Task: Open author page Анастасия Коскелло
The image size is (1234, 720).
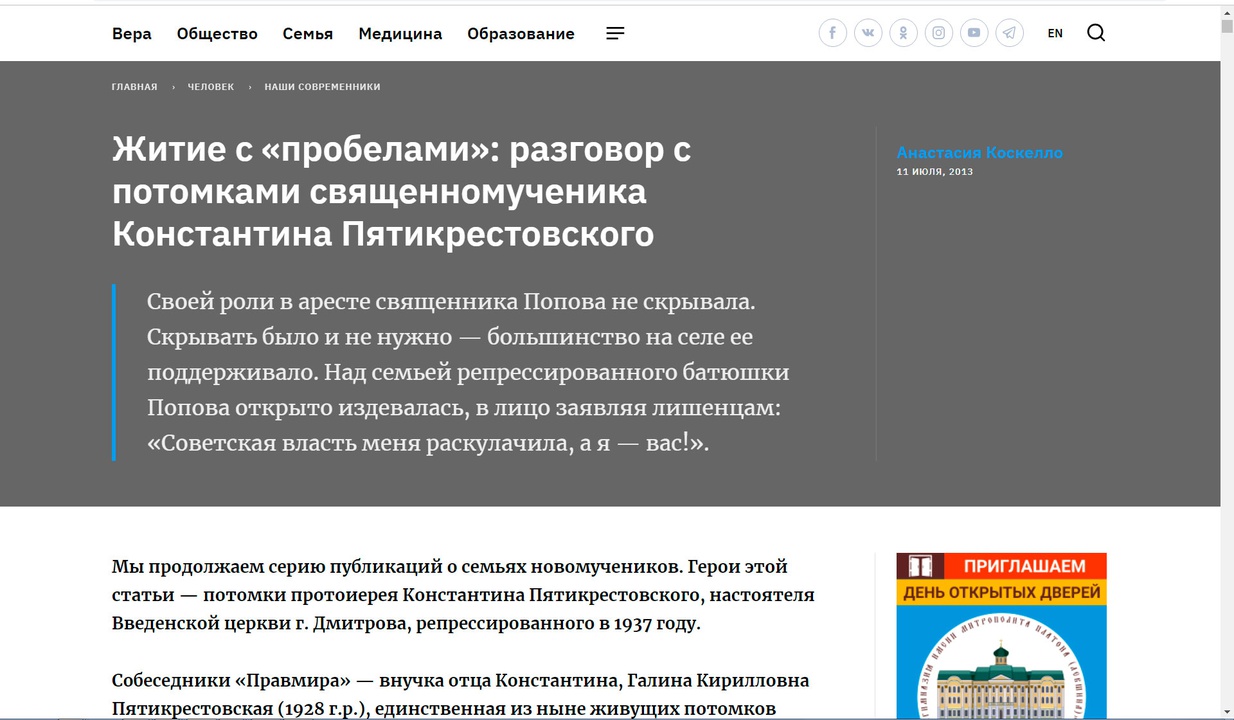Action: tap(980, 153)
